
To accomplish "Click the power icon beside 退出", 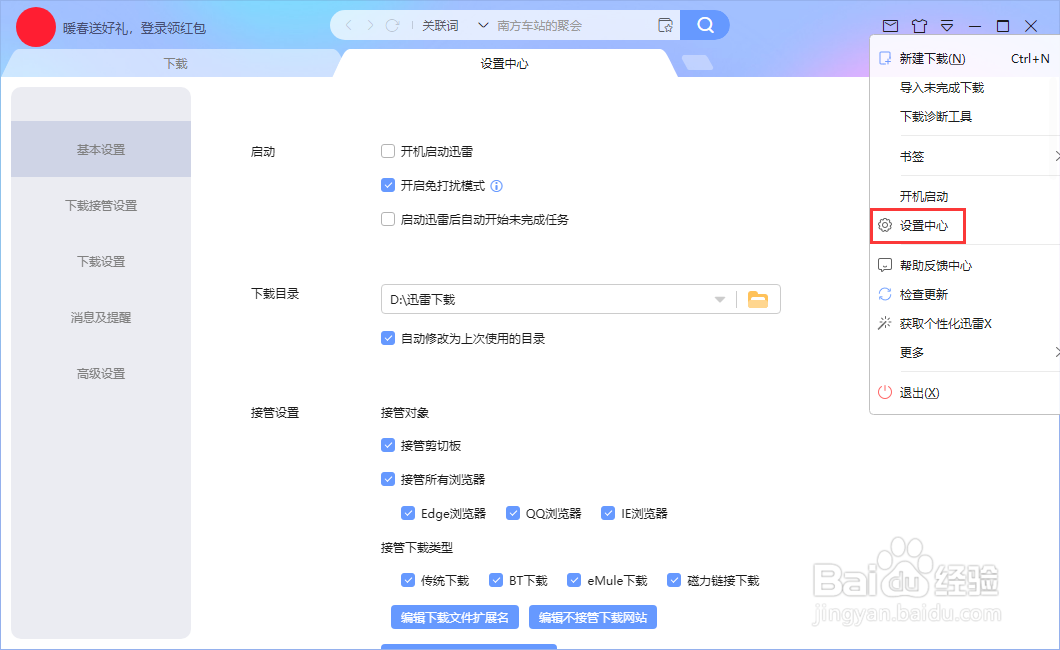I will point(885,392).
